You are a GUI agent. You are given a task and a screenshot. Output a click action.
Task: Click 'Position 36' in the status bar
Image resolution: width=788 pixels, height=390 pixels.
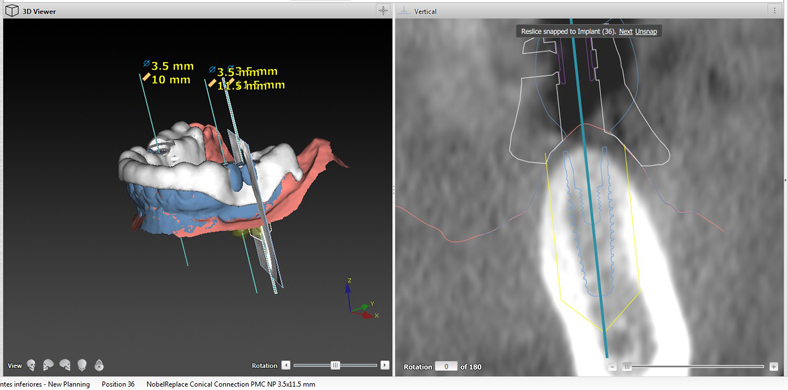click(118, 384)
